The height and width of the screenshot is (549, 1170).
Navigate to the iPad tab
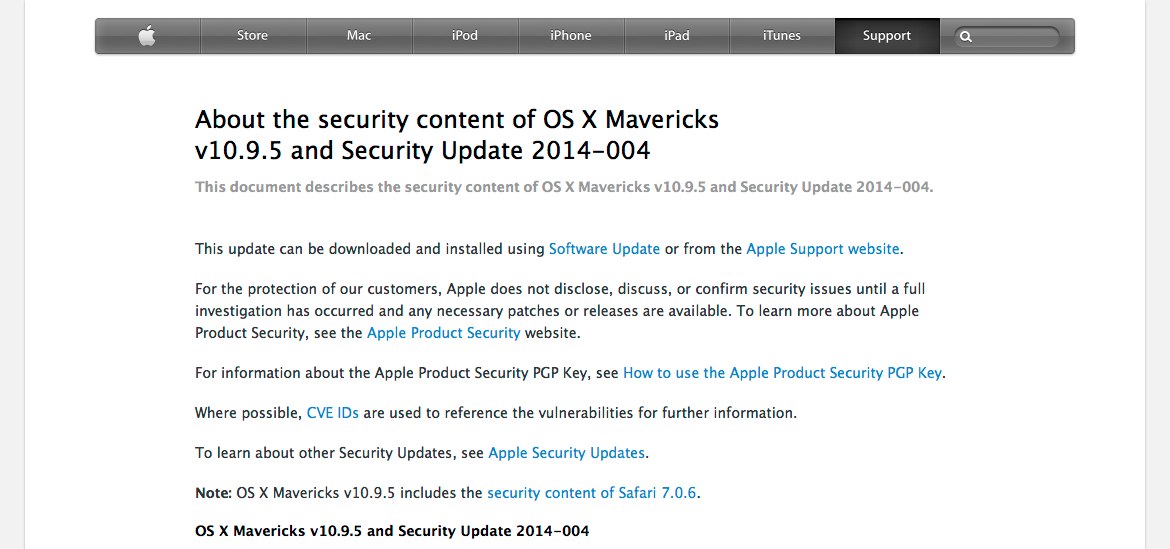click(x=677, y=36)
